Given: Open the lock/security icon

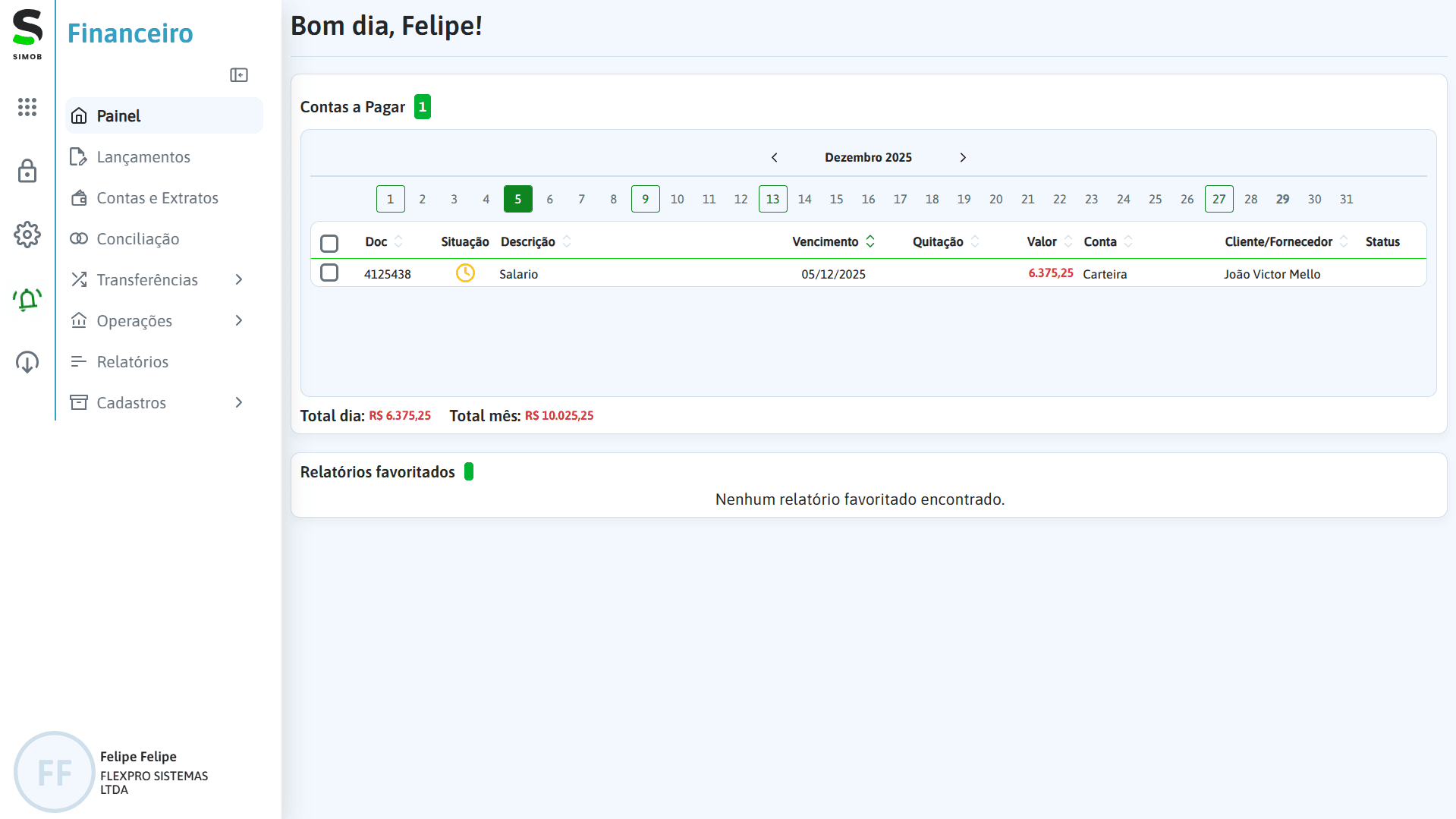Looking at the screenshot, I should click(x=27, y=171).
